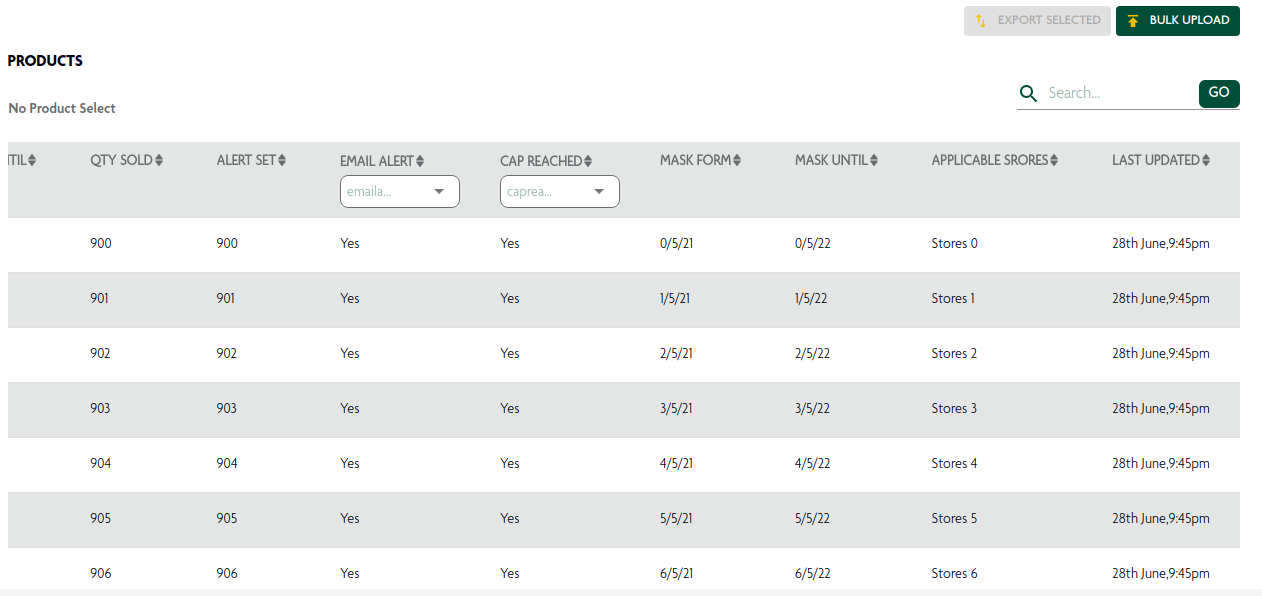Screen dimensions: 1262x596
Task: Click the LAST UPDATED column header label
Action: [x=1156, y=160]
